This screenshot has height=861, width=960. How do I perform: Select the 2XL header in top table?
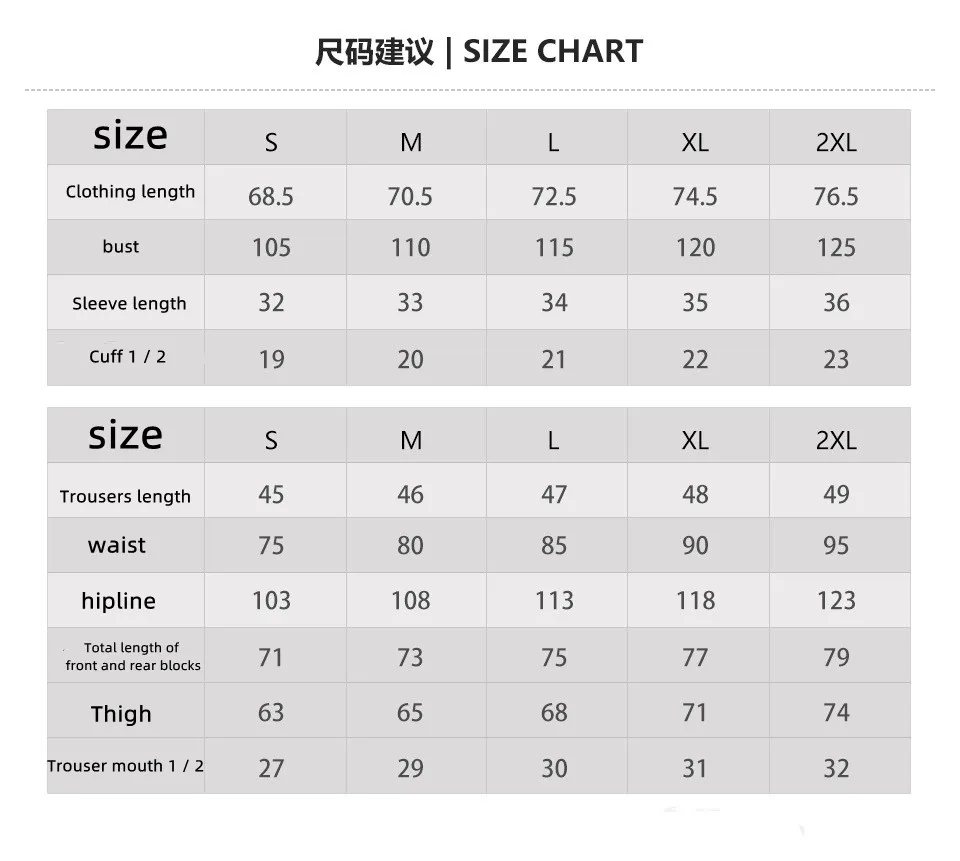pyautogui.click(x=836, y=142)
